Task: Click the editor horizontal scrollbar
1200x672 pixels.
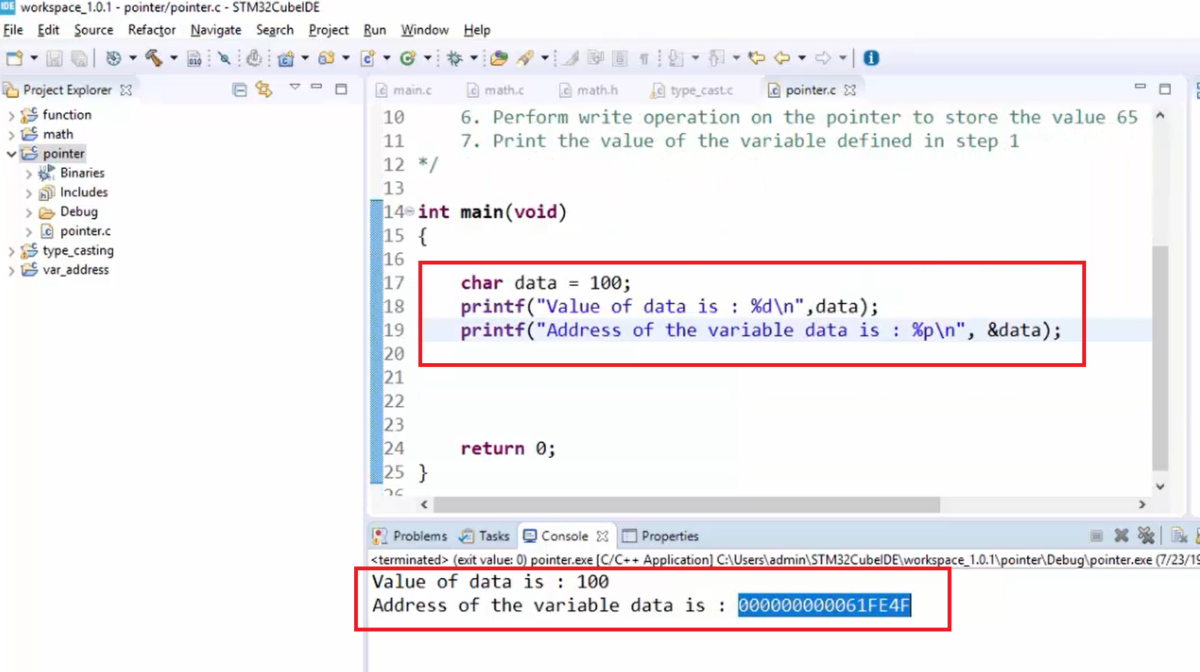Action: point(687,505)
